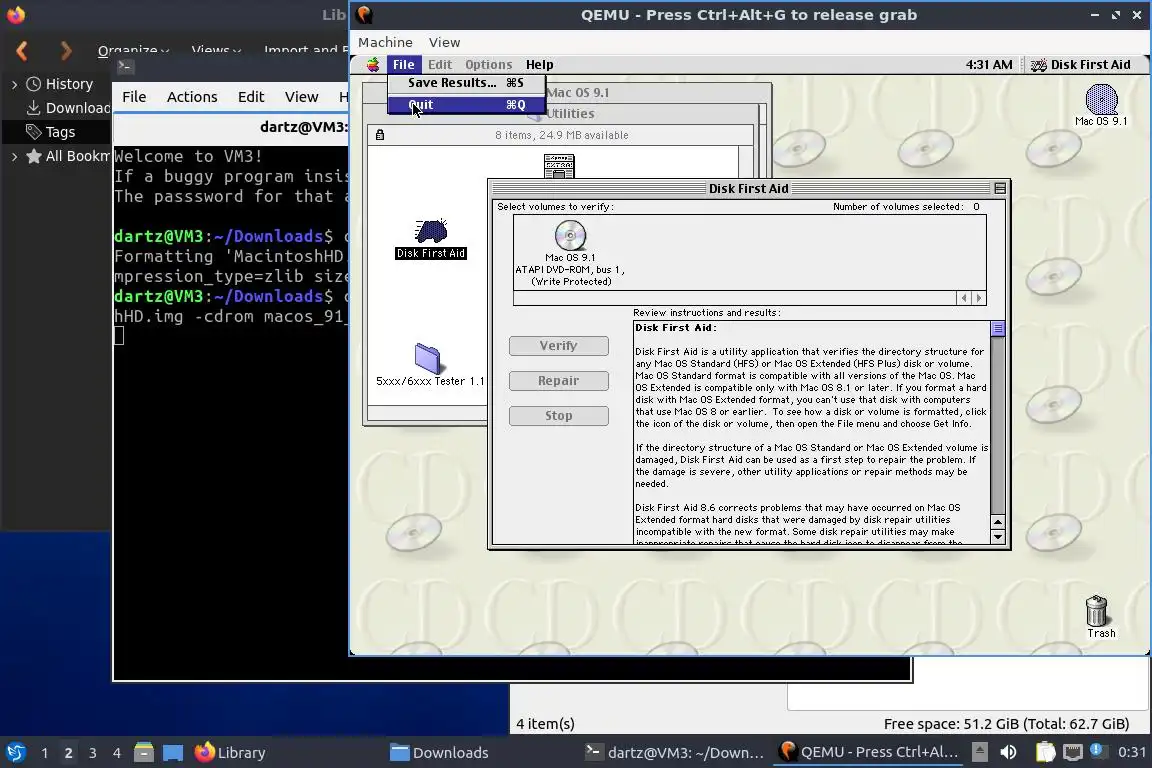This screenshot has height=768, width=1152.
Task: Open the Organize dropdown in Library
Action: click(134, 50)
